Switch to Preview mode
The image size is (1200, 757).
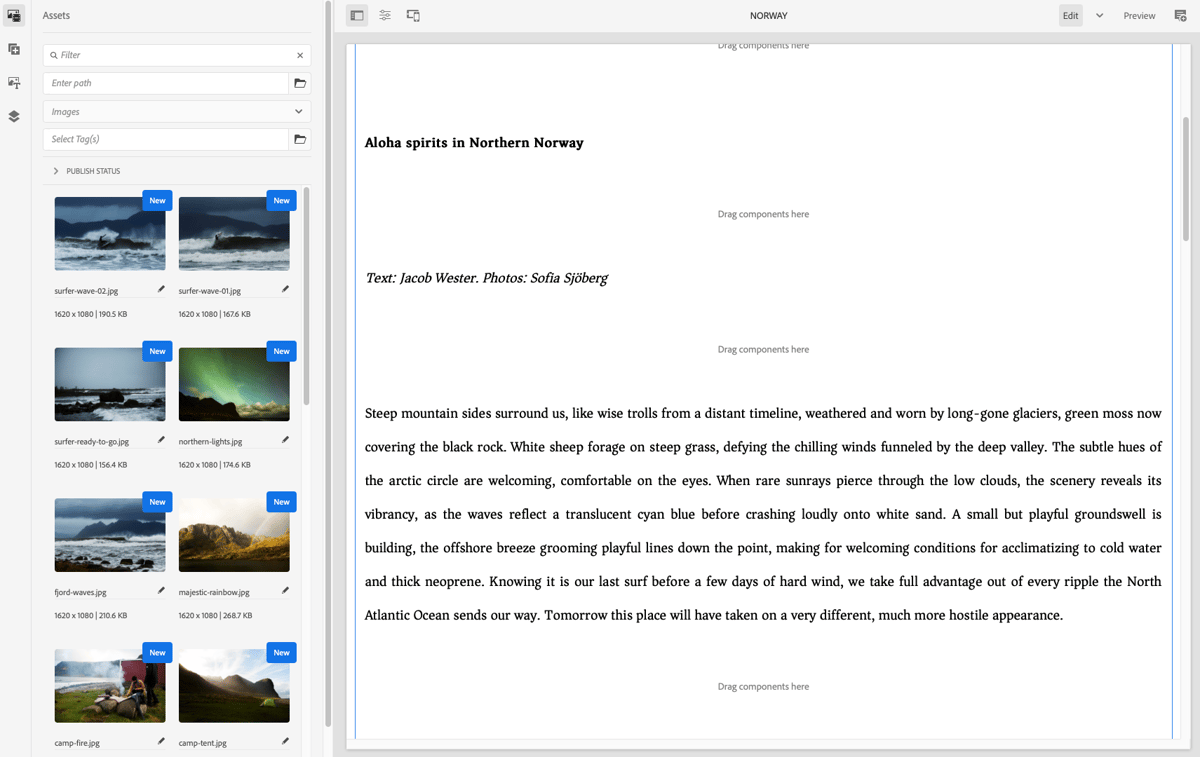click(x=1139, y=15)
